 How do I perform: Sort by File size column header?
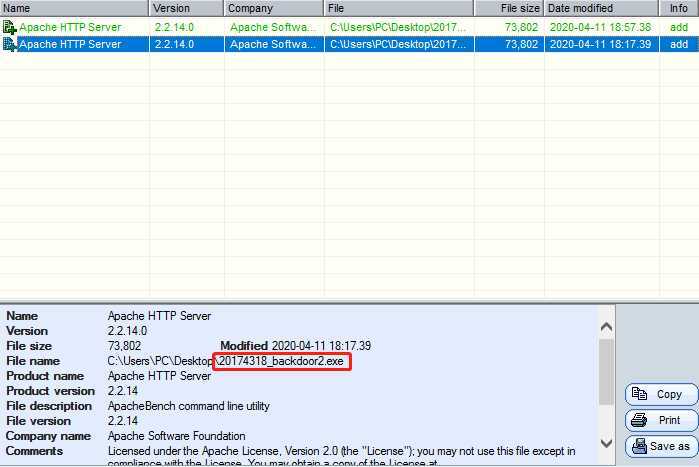[x=509, y=8]
